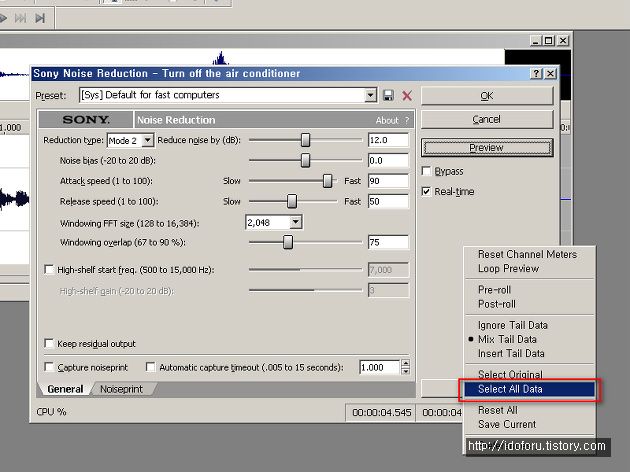The height and width of the screenshot is (472, 630).
Task: Open the Windowing FFT size dropdown
Action: (x=296, y=222)
